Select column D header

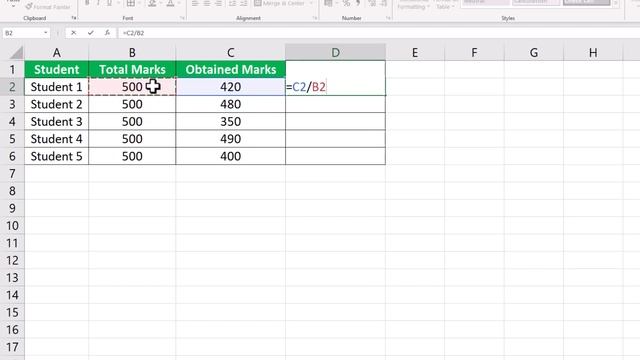coord(336,53)
